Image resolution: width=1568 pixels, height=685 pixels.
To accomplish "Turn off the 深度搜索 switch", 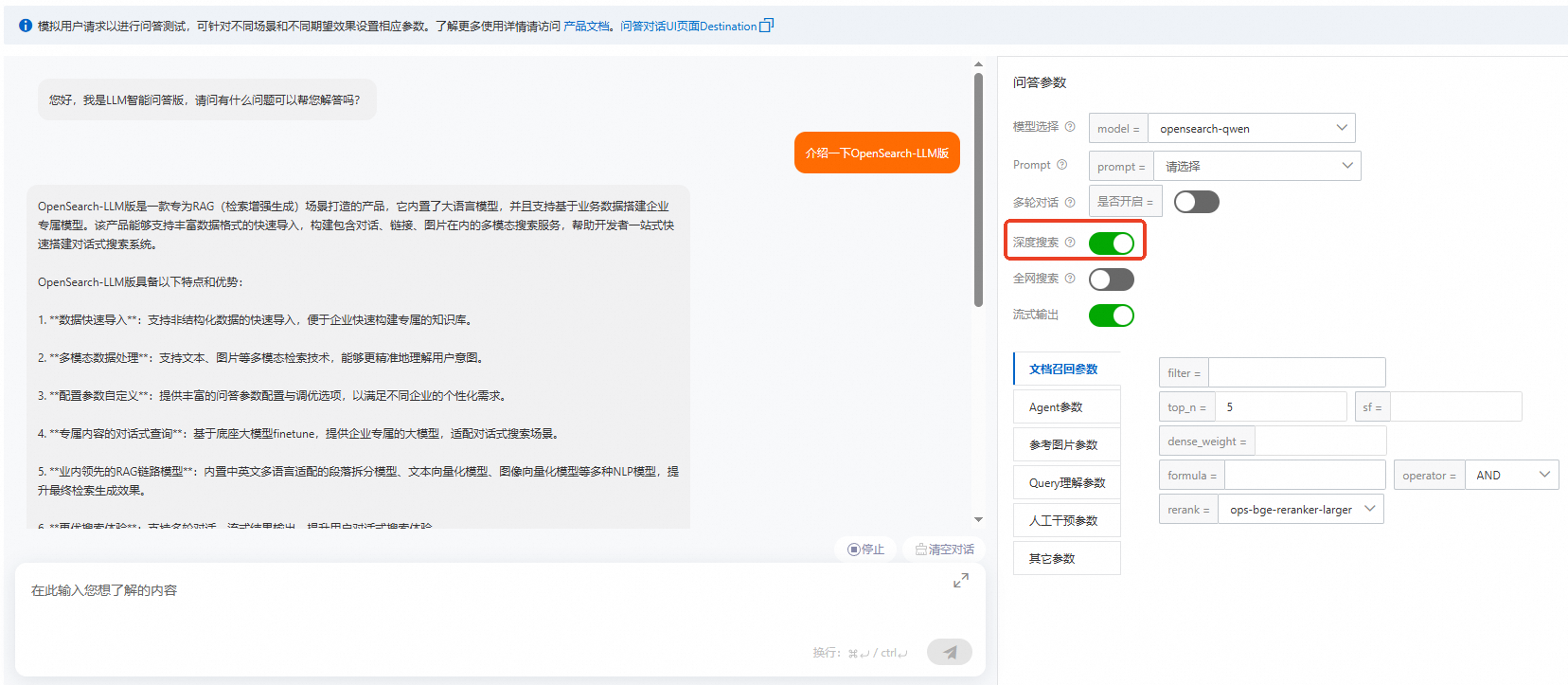I will 1112,243.
